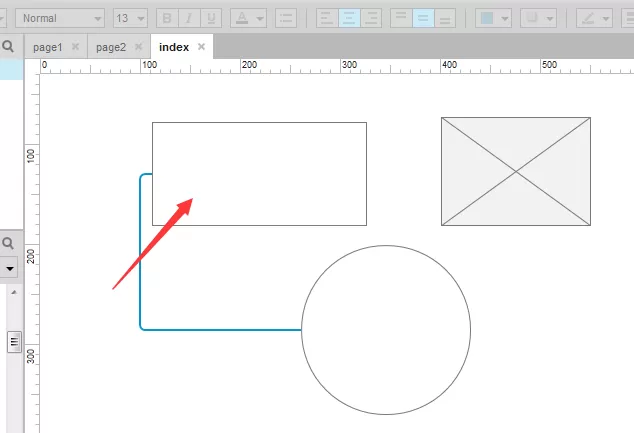The image size is (634, 433).
Task: Toggle center horizontal text alignment
Action: (349, 18)
